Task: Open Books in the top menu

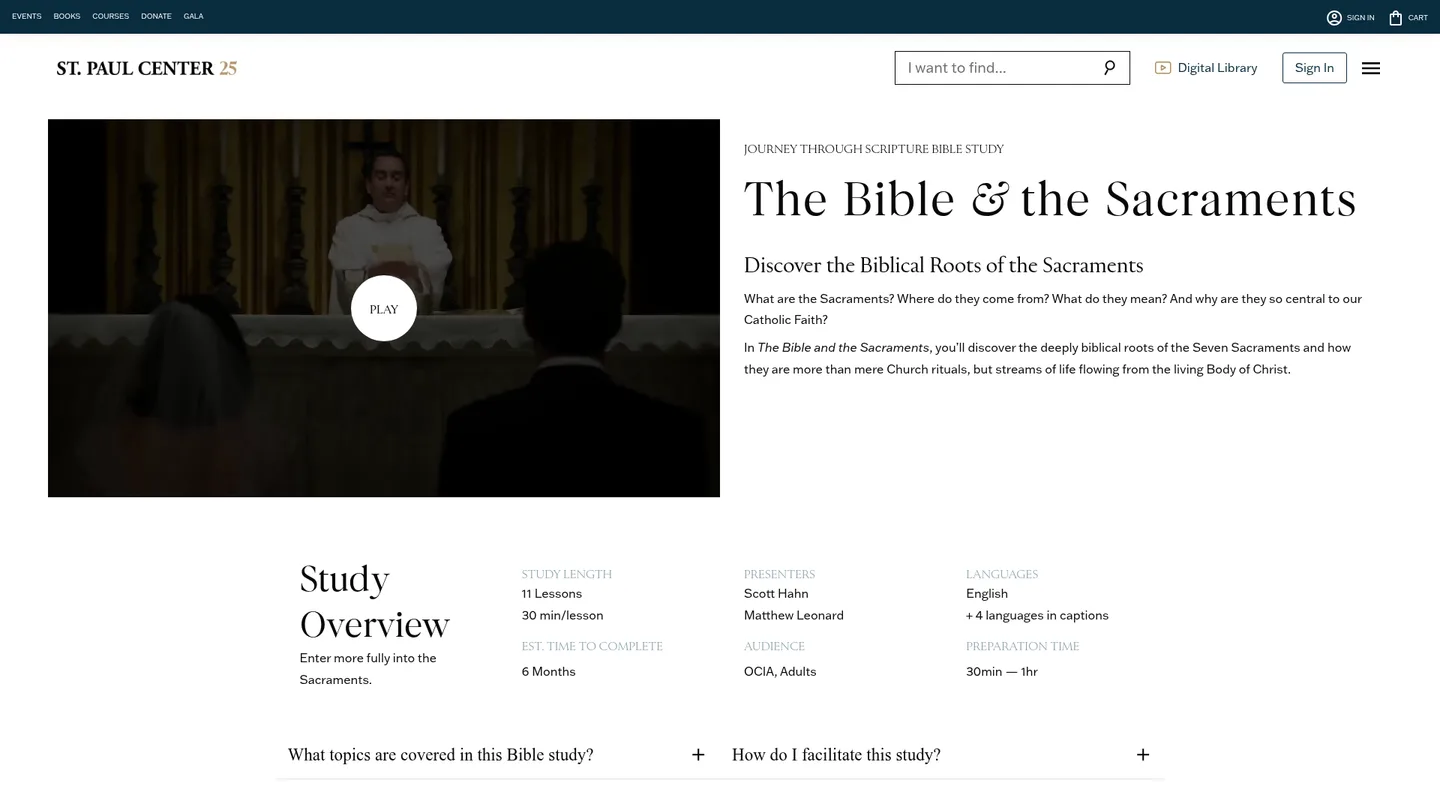Action: coord(67,17)
